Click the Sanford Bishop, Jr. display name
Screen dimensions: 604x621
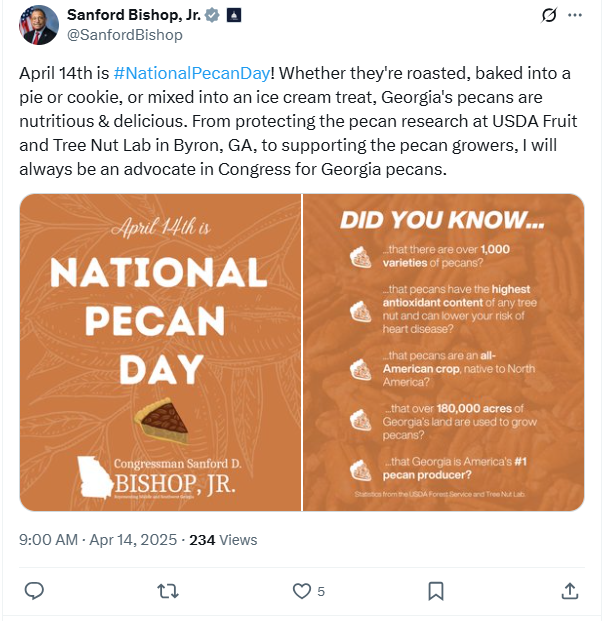click(133, 15)
